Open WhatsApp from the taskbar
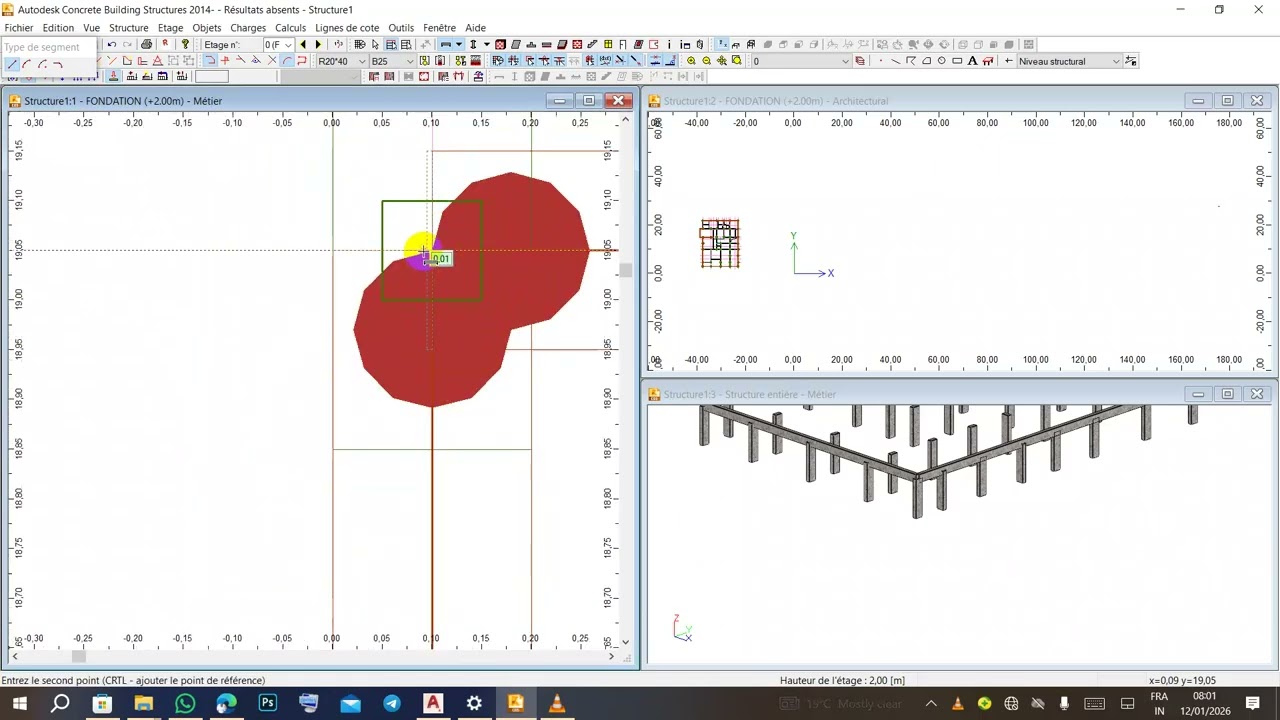Screen dimensions: 1280x720 pos(185,703)
